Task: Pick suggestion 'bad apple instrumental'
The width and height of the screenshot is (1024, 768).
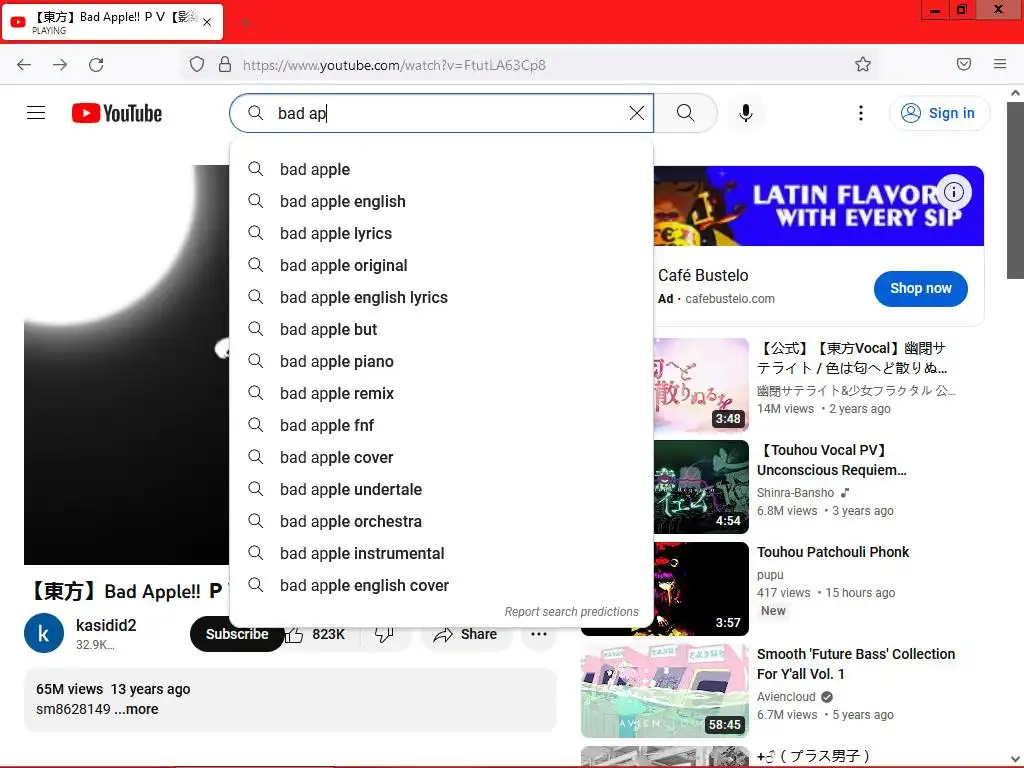Action: (x=441, y=553)
